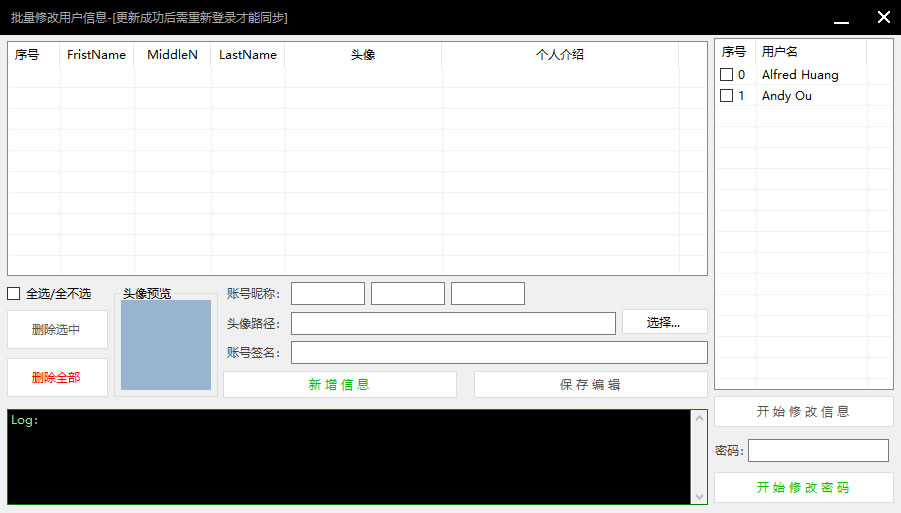The image size is (901, 513).
Task: Click the 开始修改密码 button
Action: click(803, 488)
